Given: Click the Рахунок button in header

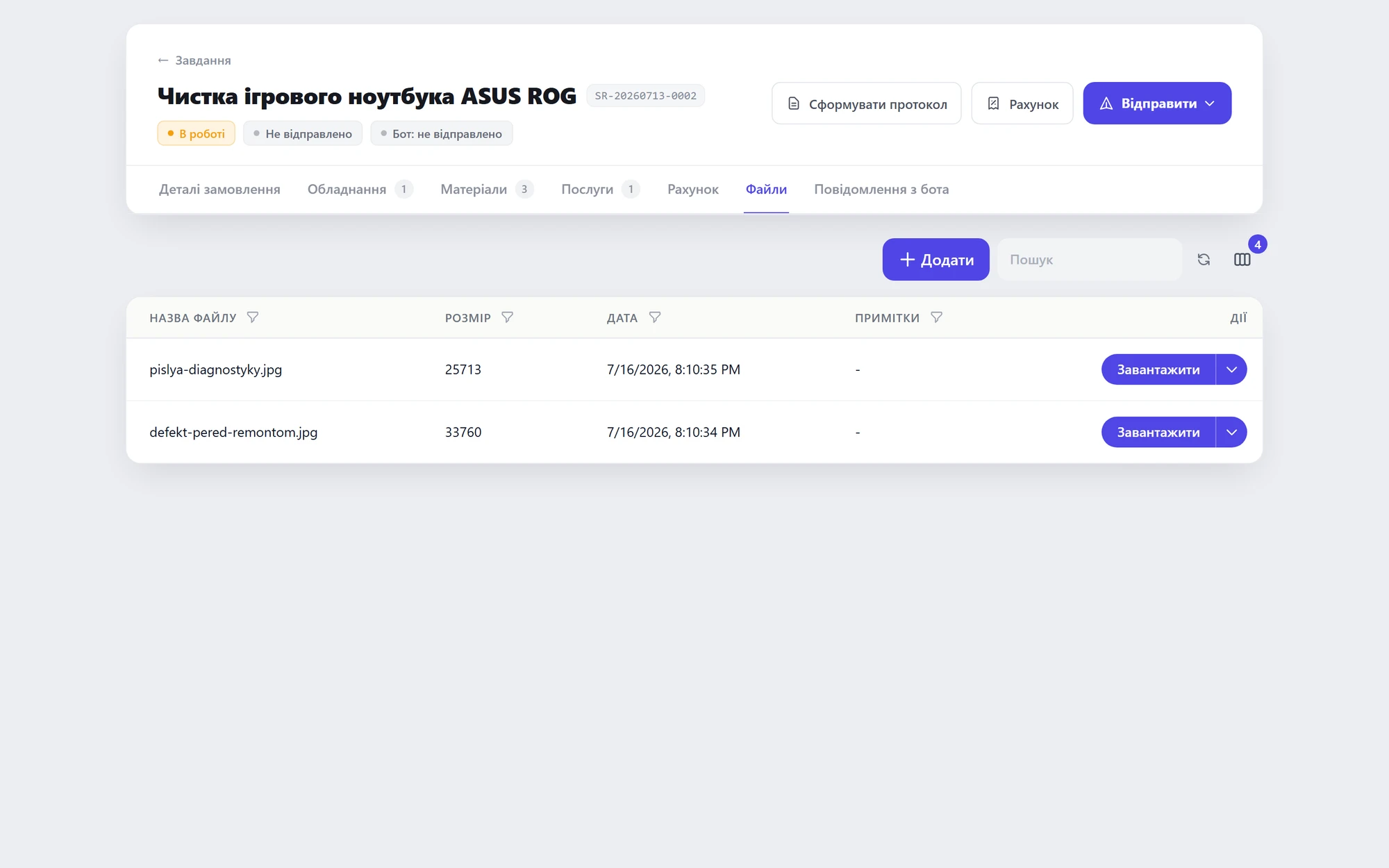Looking at the screenshot, I should click(1022, 103).
